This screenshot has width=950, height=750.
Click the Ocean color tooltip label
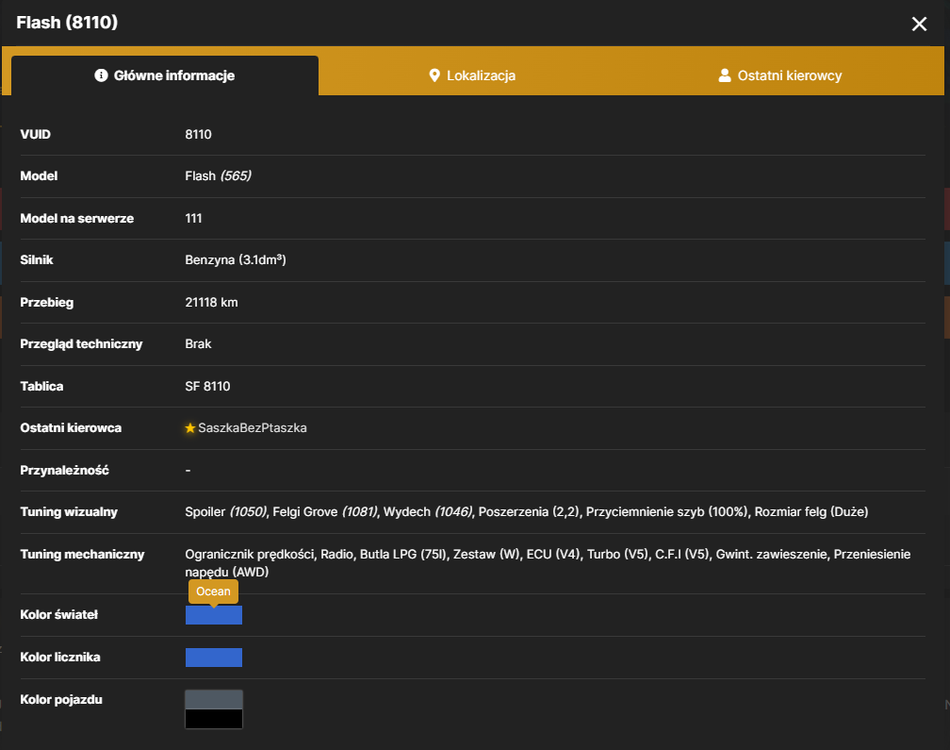pyautogui.click(x=213, y=591)
